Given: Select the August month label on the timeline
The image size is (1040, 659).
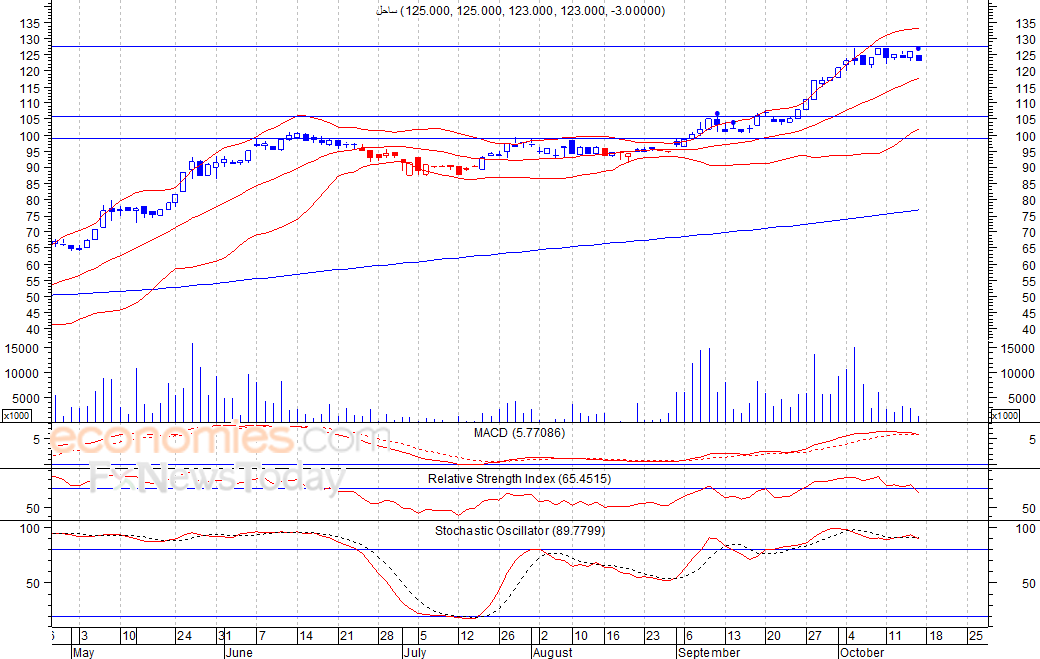Looking at the screenshot, I should pyautogui.click(x=552, y=652).
